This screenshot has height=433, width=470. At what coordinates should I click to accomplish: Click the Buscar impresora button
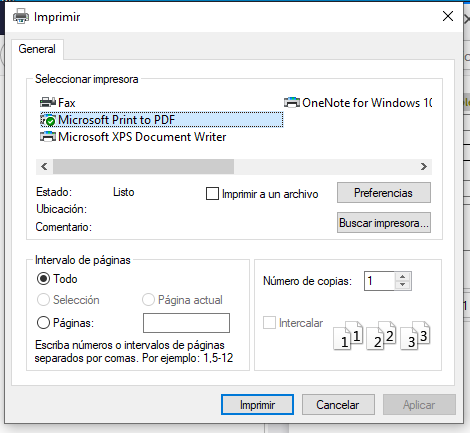point(384,223)
